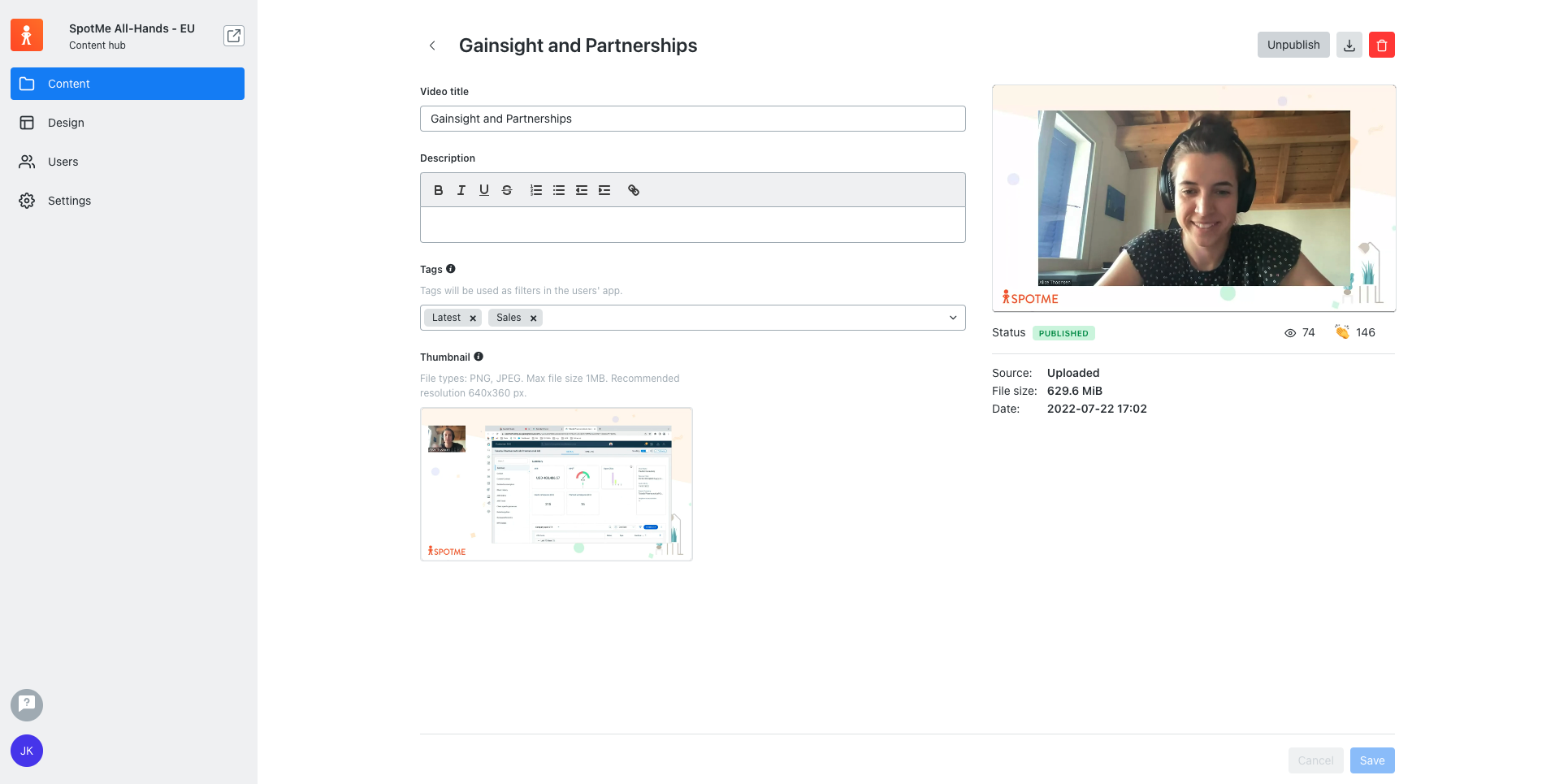Open the help question mark bubble
This screenshot has width=1555, height=784.
point(27,705)
